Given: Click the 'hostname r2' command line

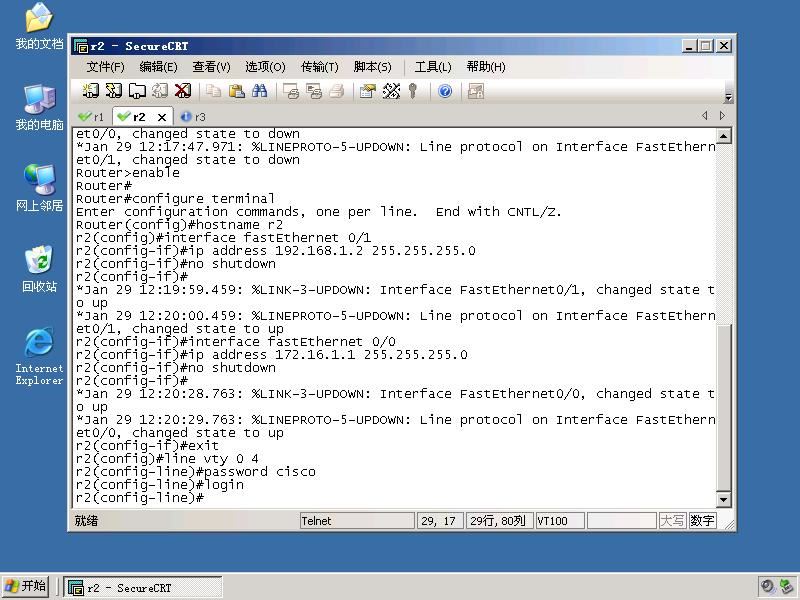Looking at the screenshot, I should (x=179, y=225).
